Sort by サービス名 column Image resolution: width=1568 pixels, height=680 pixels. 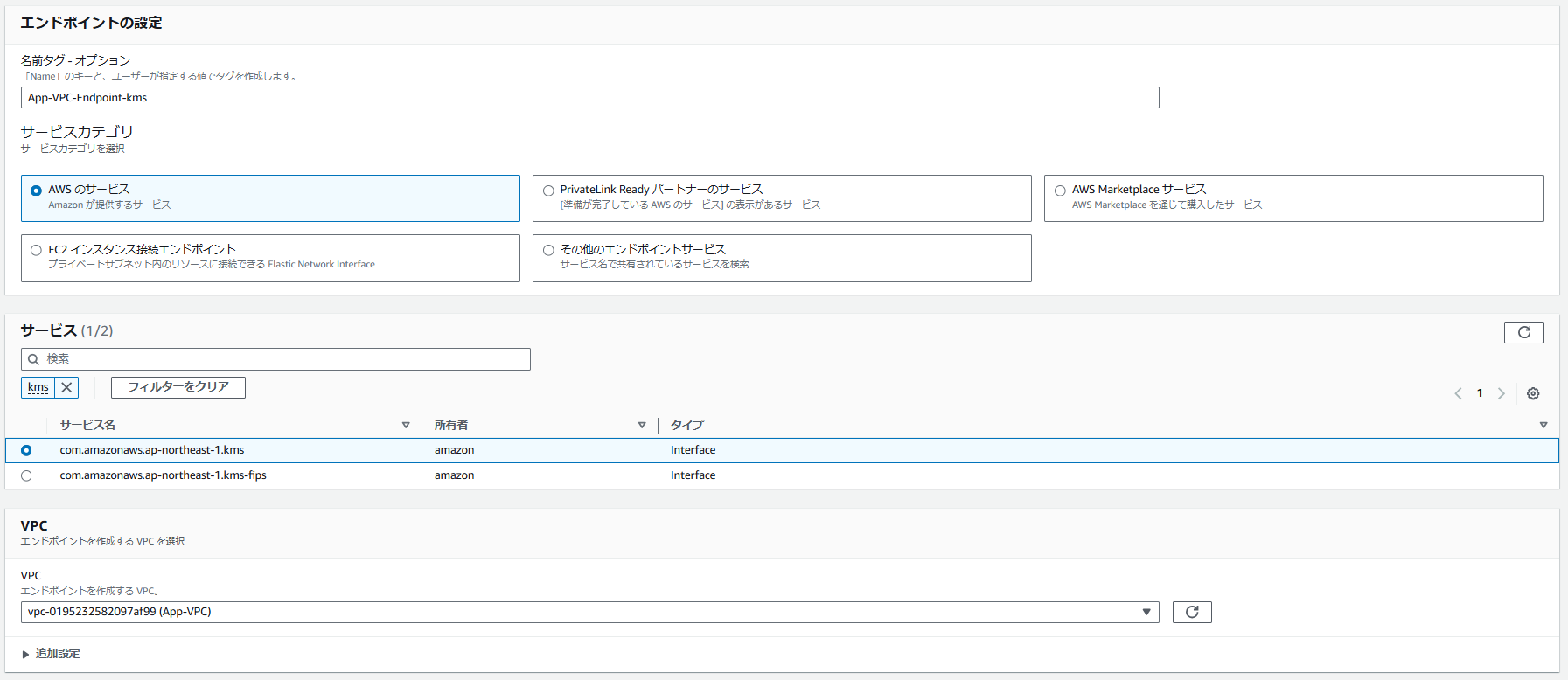click(x=406, y=425)
